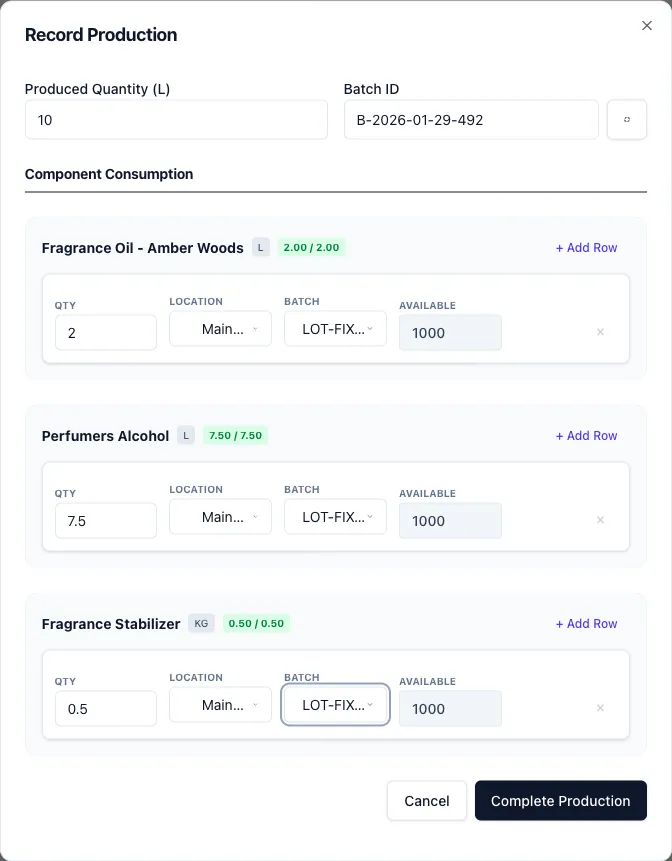Remove the Fragrance Stabilizer consumption row
This screenshot has height=861, width=672.
point(600,708)
